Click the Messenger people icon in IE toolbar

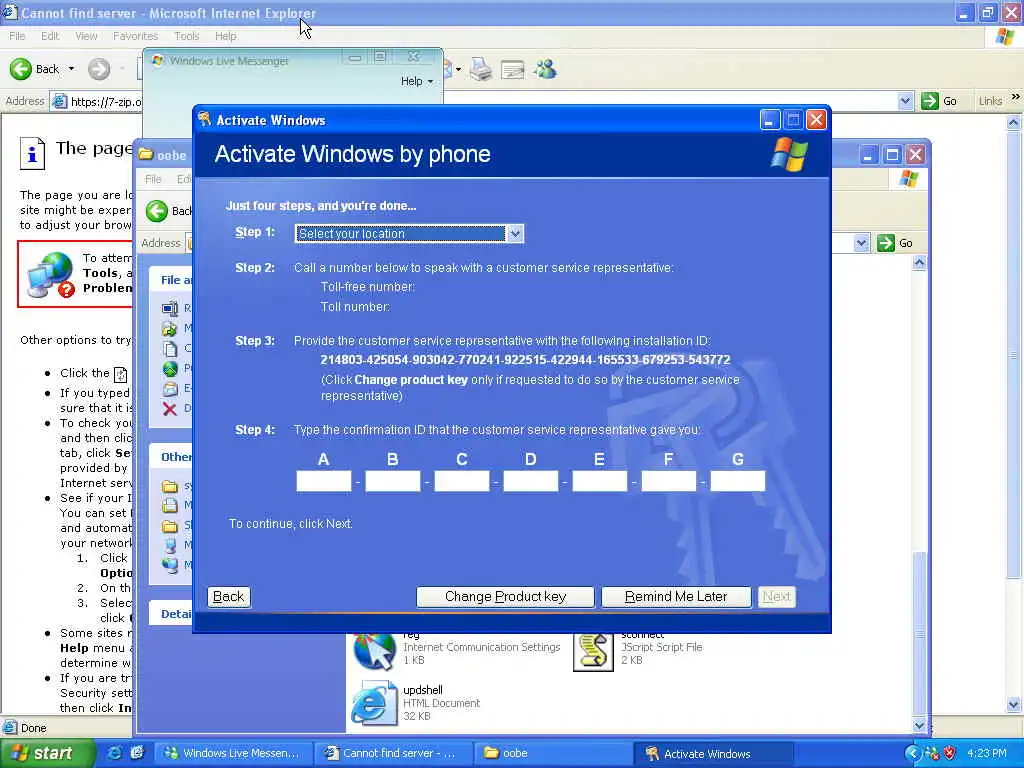click(x=545, y=69)
